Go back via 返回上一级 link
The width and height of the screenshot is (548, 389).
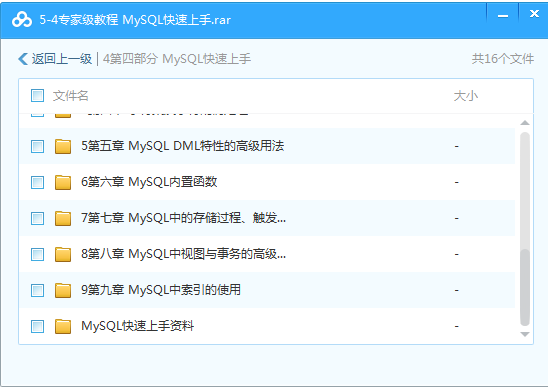coord(62,59)
